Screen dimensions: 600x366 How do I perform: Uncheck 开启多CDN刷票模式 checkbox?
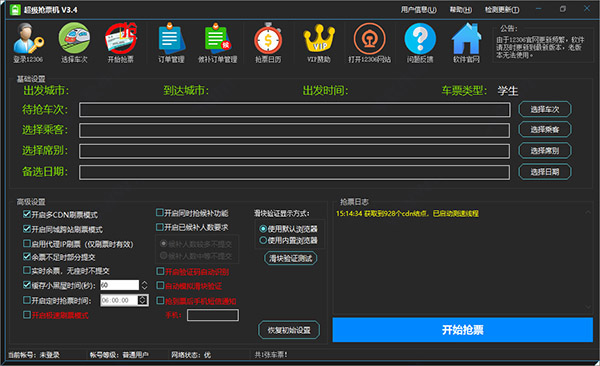(x=27, y=214)
